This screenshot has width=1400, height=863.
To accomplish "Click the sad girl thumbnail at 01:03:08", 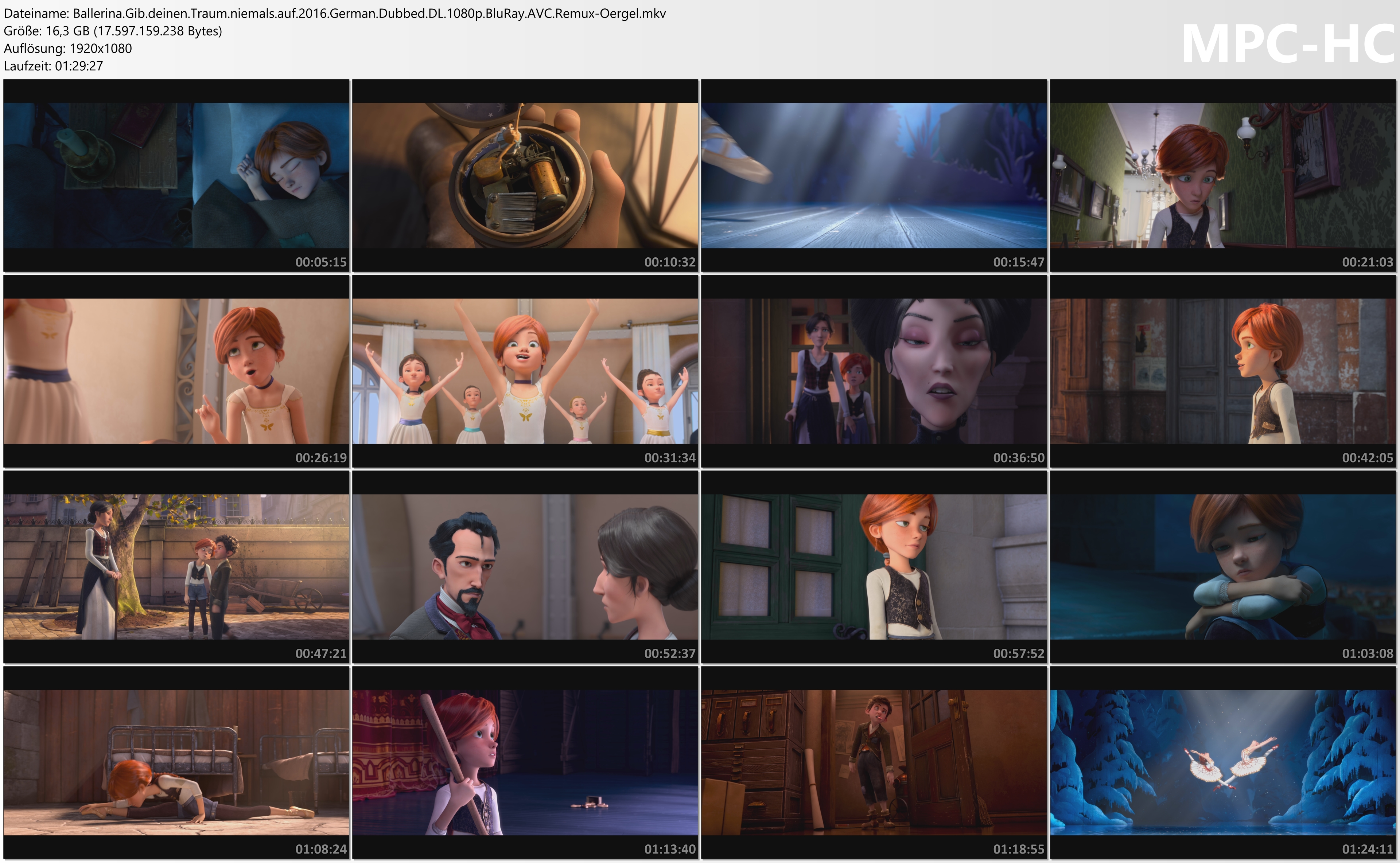I will pos(1222,567).
